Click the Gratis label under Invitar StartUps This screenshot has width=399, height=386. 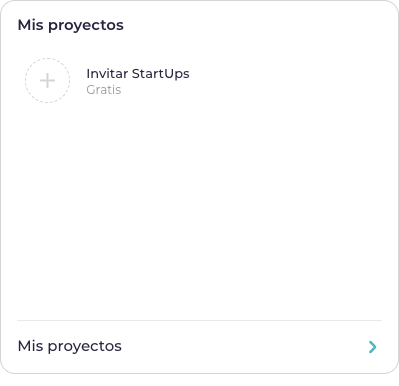click(x=104, y=90)
